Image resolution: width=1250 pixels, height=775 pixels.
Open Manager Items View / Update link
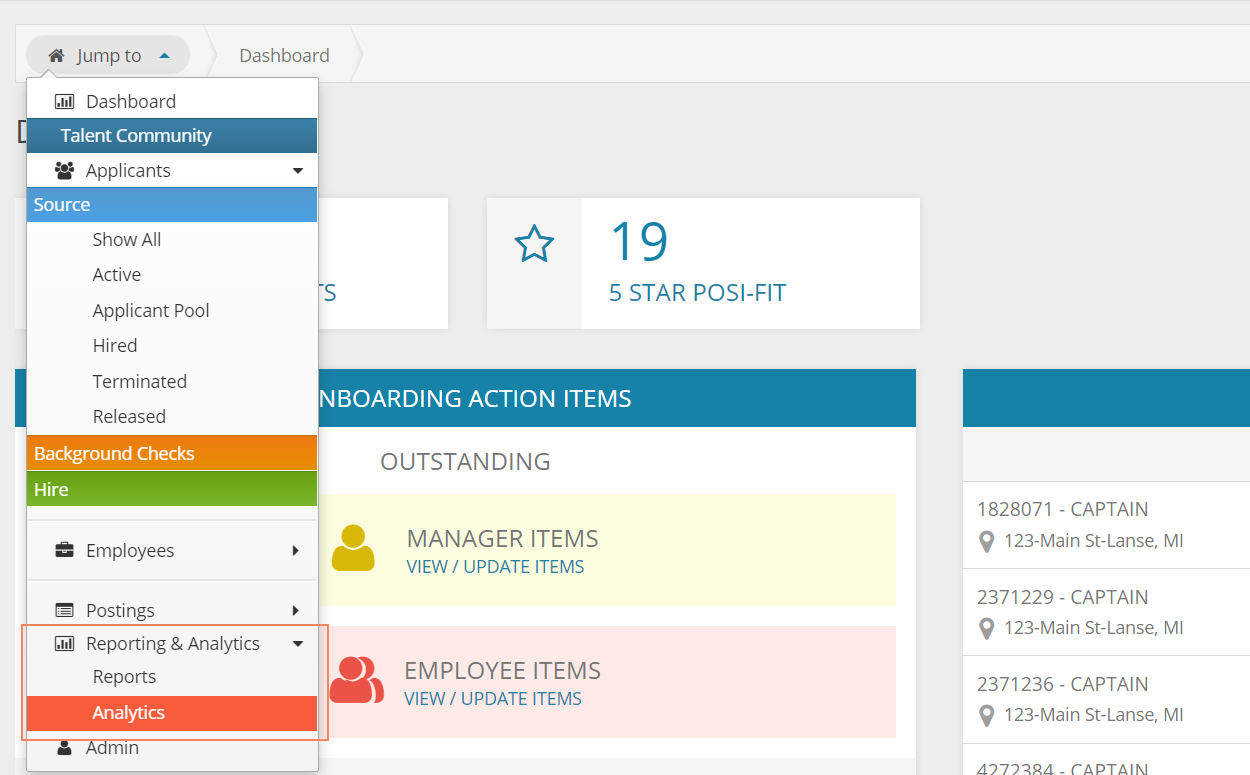[x=495, y=567]
